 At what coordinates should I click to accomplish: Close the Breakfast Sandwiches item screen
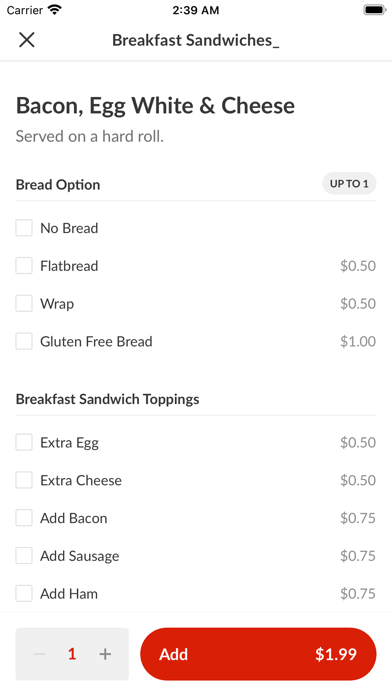pyautogui.click(x=27, y=40)
